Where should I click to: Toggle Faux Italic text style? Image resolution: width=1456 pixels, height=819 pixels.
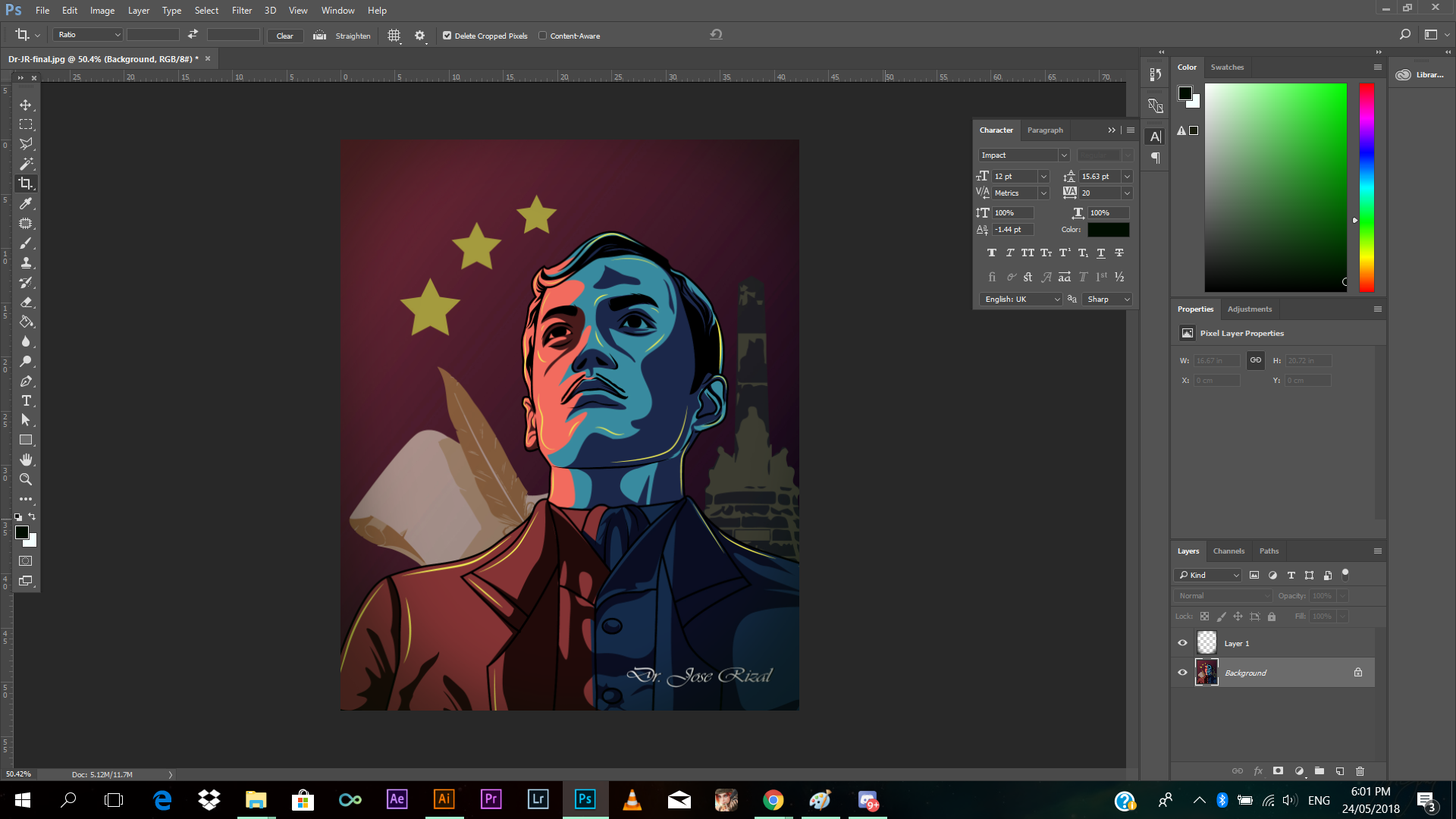1009,253
